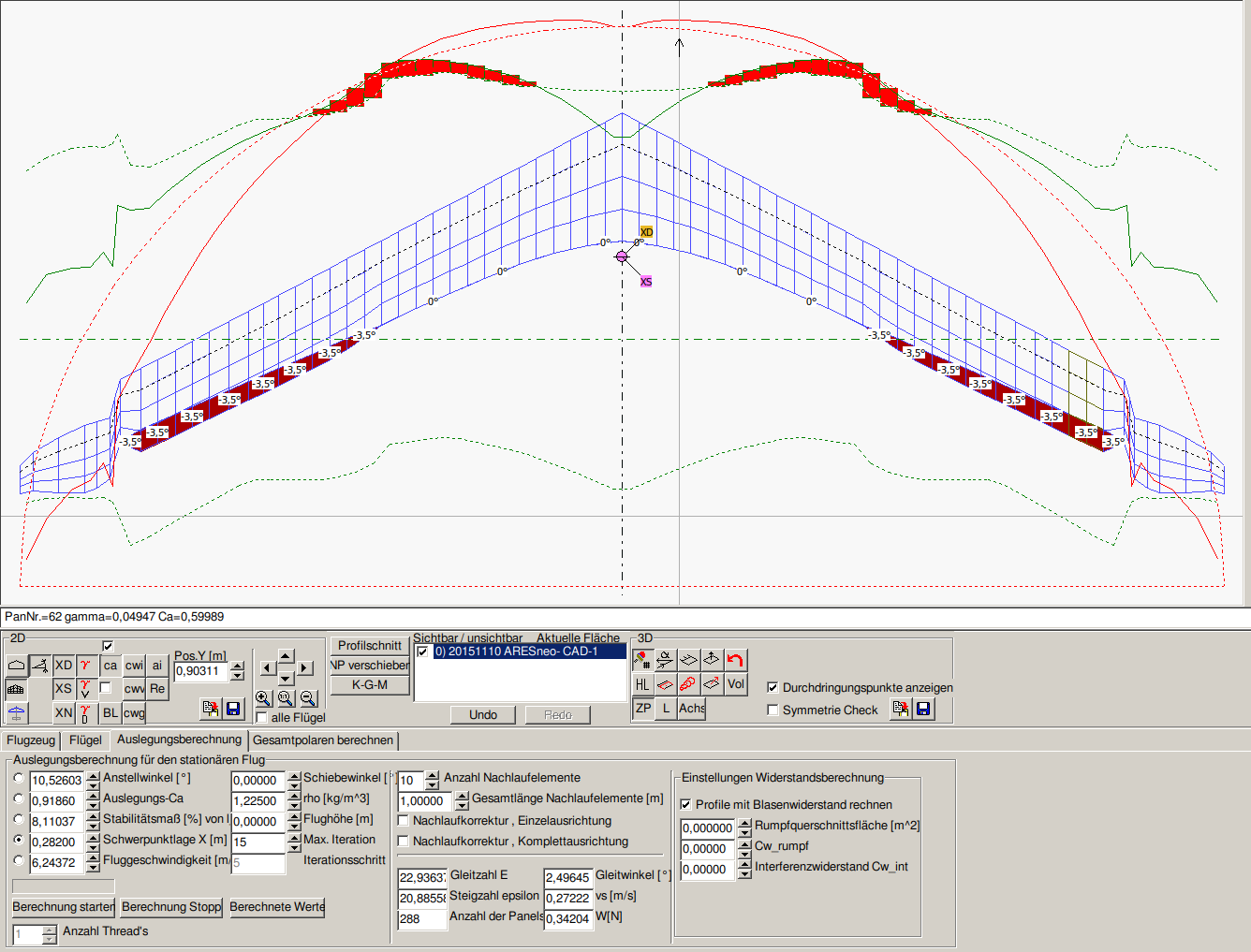
Task: Click the save floppy icon in 2D panel
Action: (233, 709)
